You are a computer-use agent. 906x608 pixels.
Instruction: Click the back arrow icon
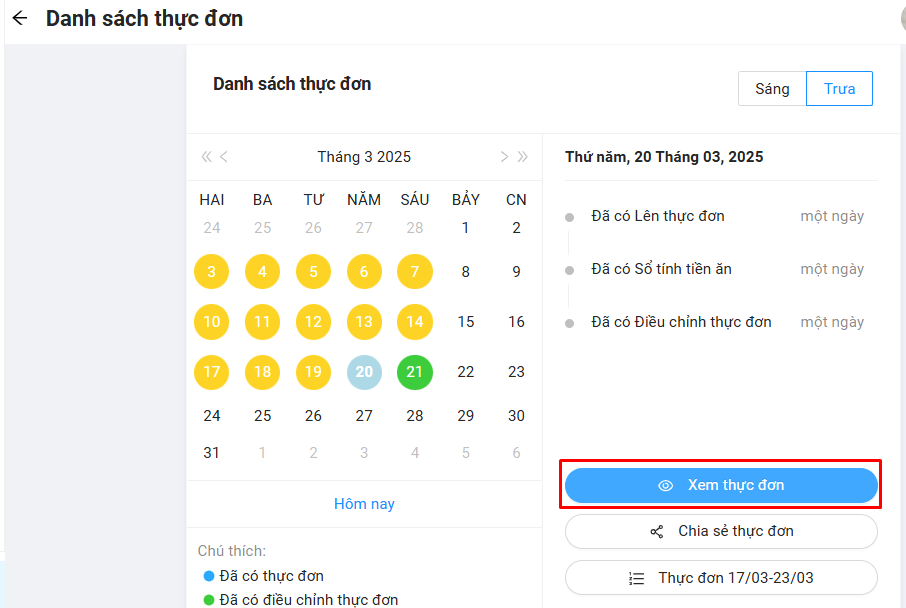click(x=20, y=18)
